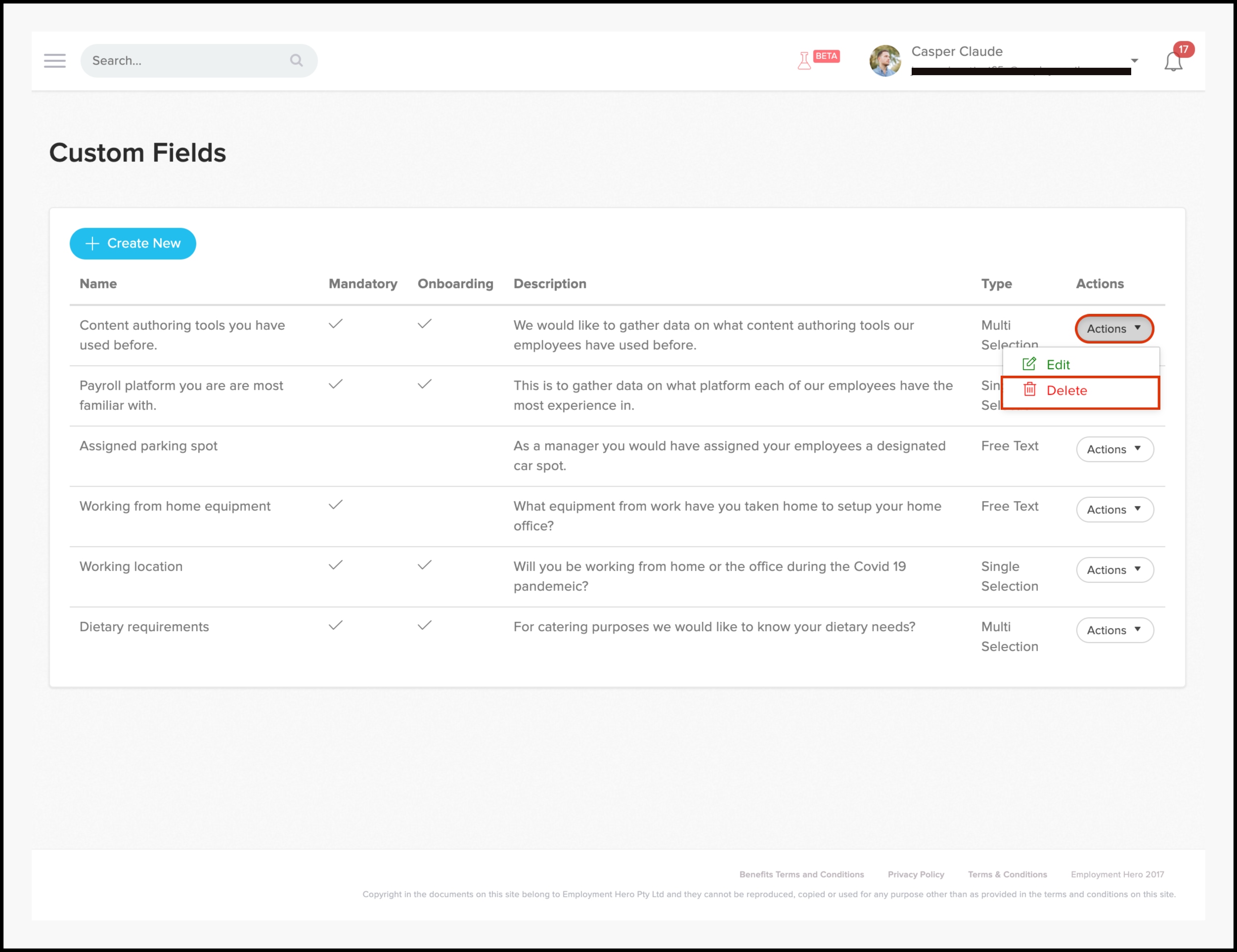Screen dimensions: 1237x952
Task: Expand the user account dropdown arrow
Action: click(1135, 61)
